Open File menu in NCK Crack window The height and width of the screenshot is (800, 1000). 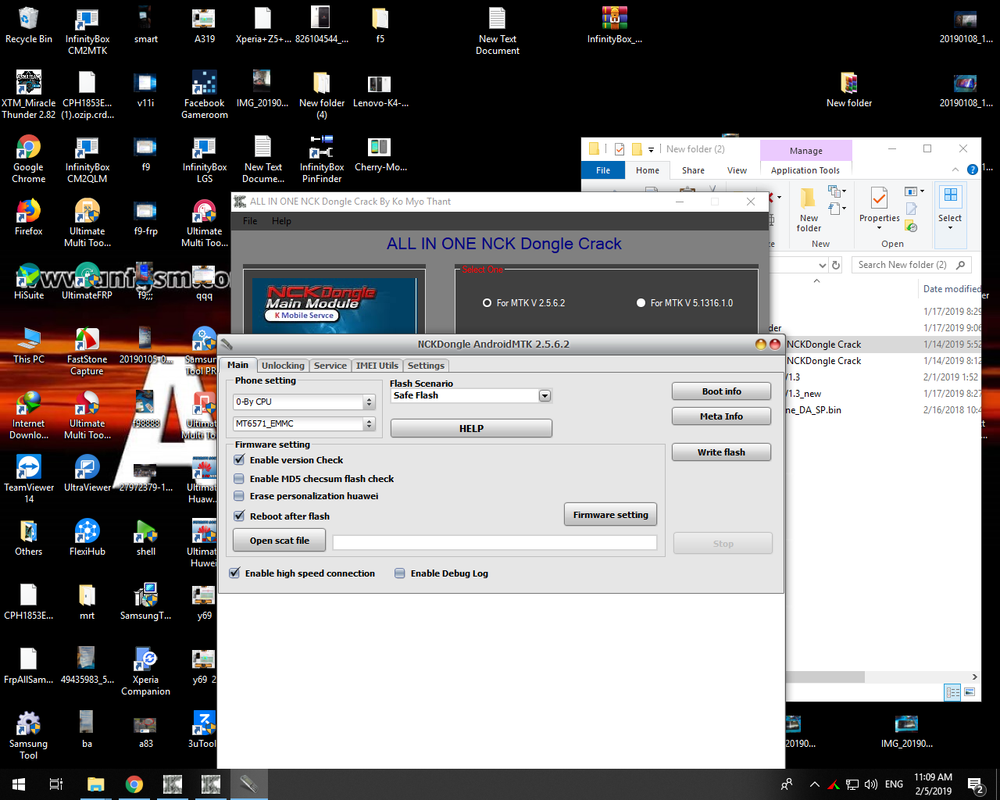(250, 221)
